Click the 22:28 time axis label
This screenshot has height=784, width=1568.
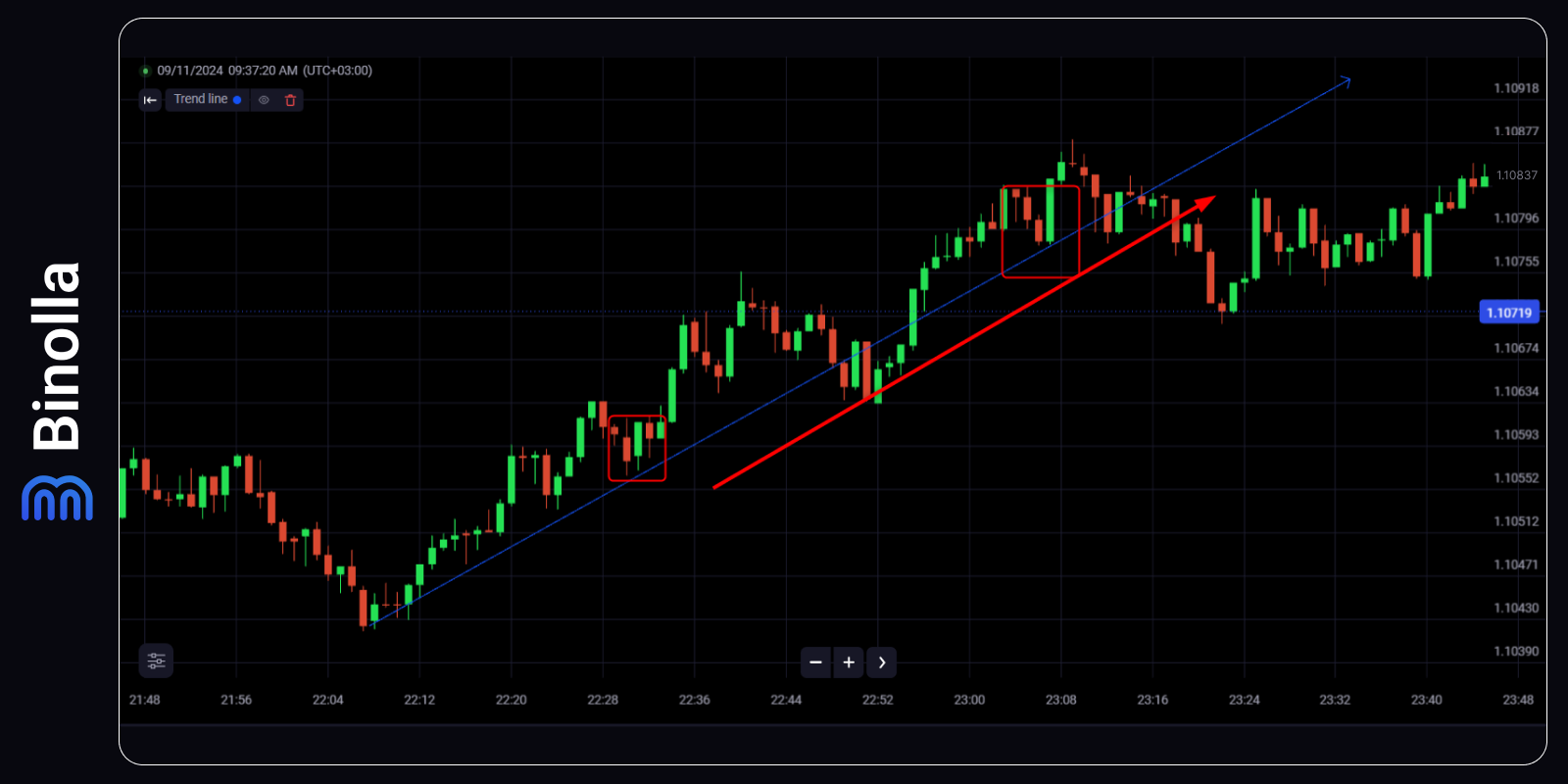click(603, 700)
